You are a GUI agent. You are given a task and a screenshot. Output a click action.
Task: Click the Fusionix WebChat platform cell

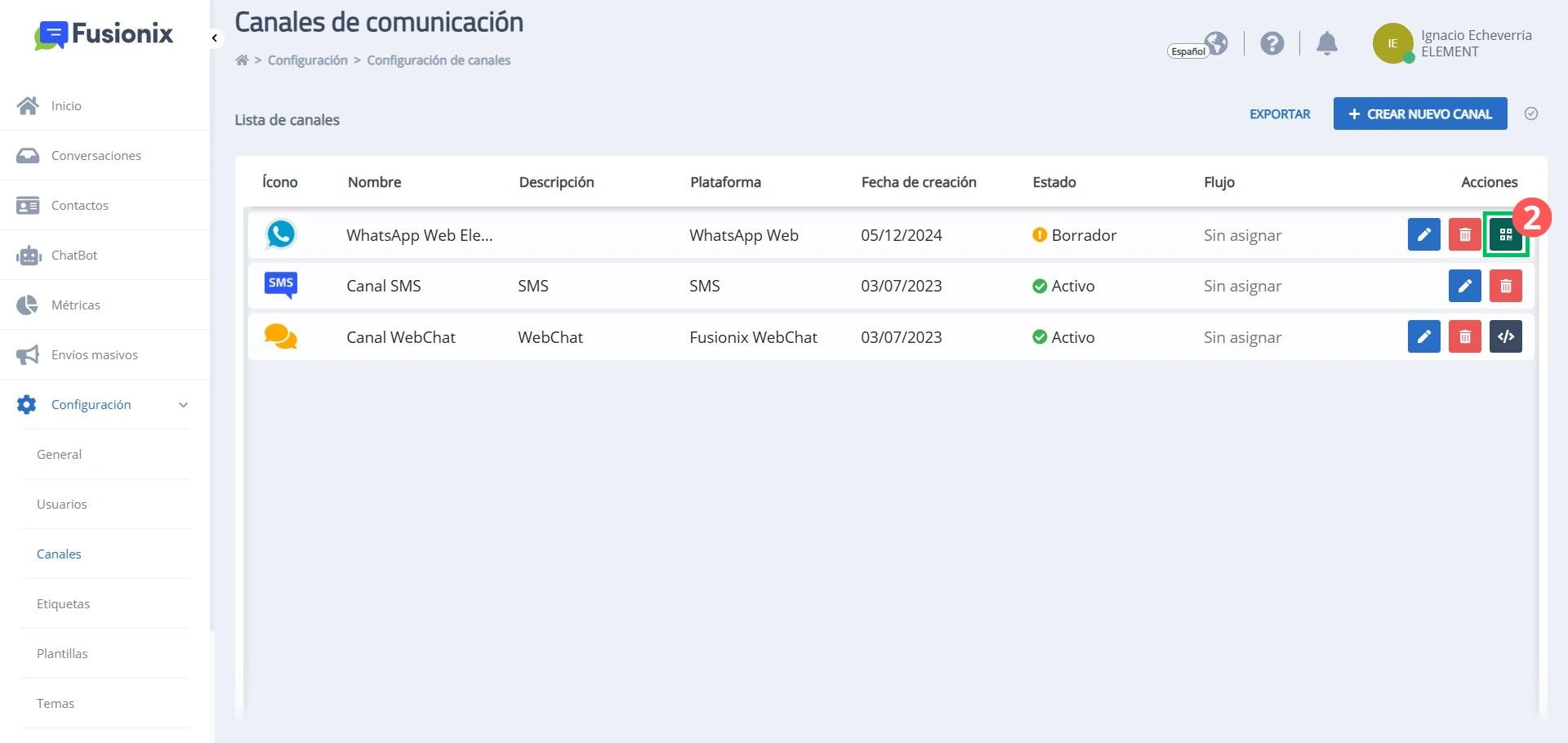coord(753,337)
